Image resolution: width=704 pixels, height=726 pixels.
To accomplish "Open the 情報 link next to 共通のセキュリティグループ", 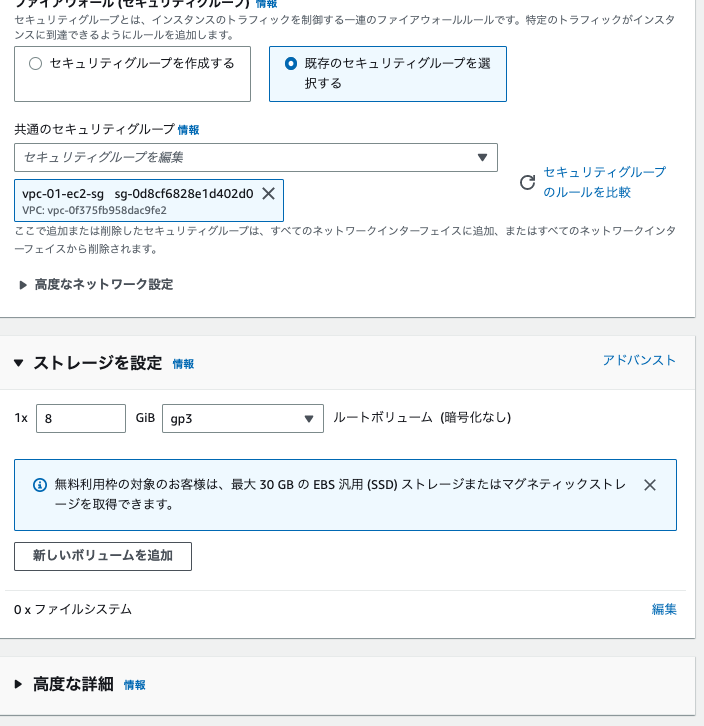I will 189,130.
